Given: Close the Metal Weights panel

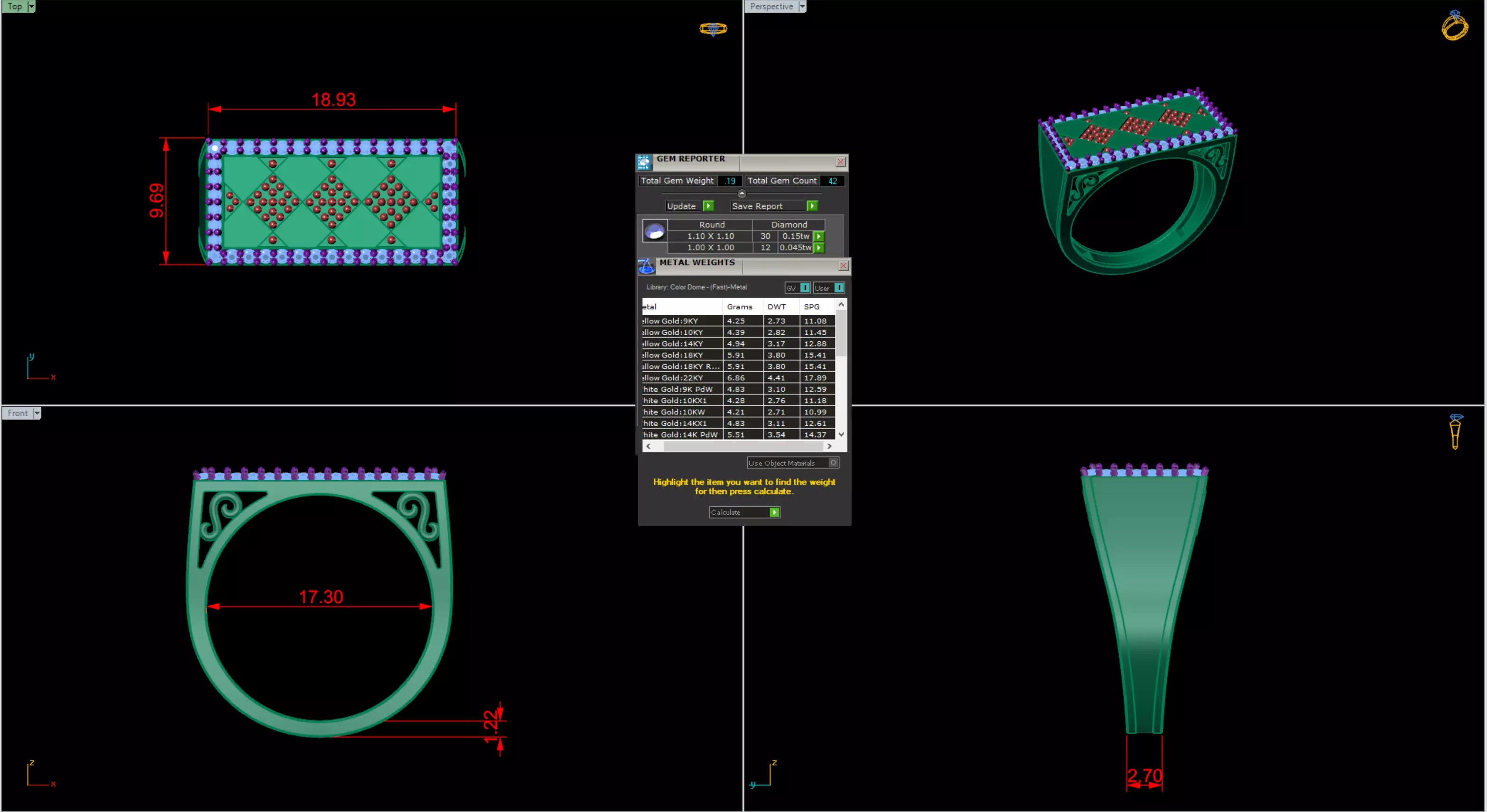Looking at the screenshot, I should point(844,265).
